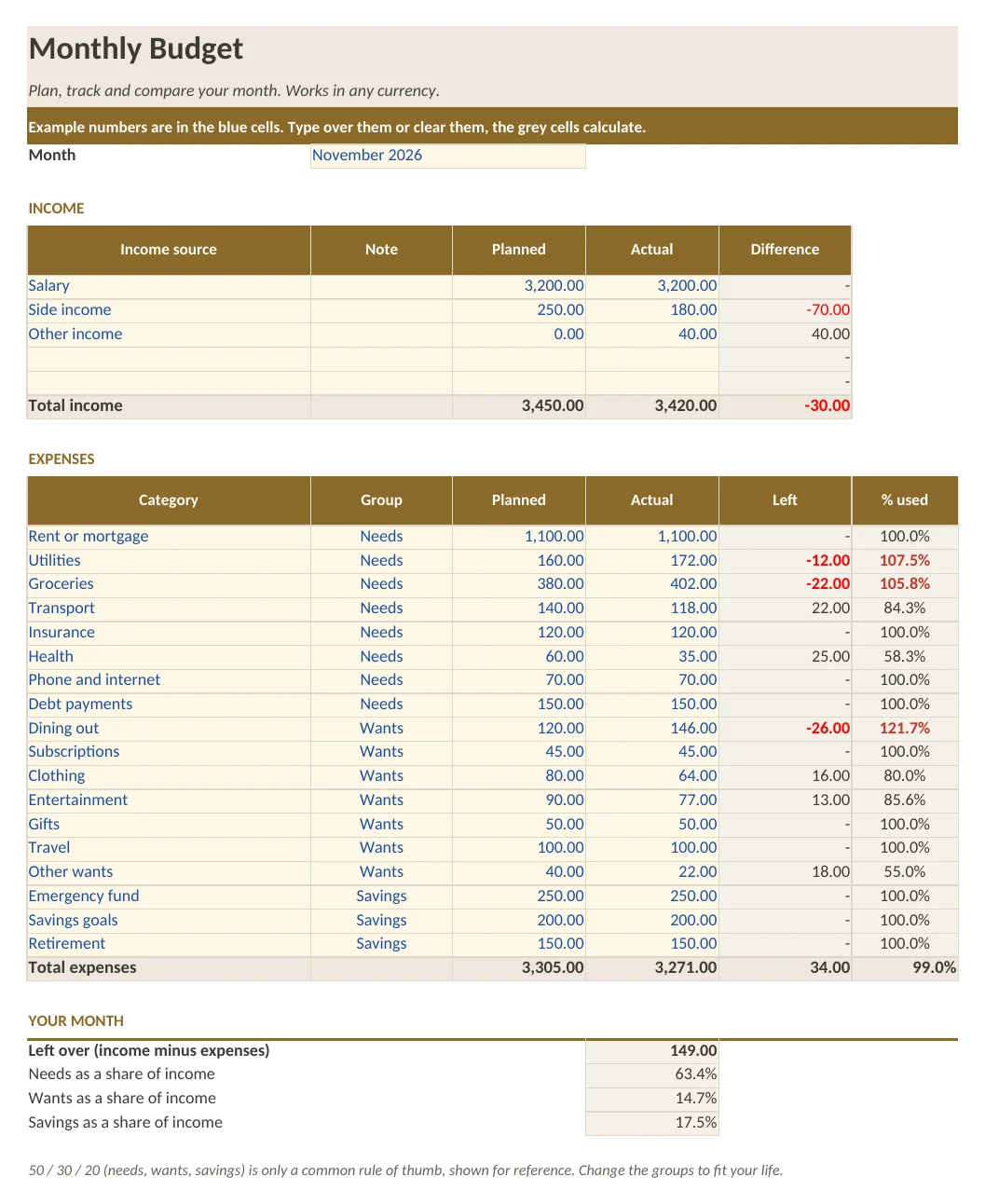The width and height of the screenshot is (985, 1204).
Task: Select the Entertainment category cell
Action: [169, 800]
